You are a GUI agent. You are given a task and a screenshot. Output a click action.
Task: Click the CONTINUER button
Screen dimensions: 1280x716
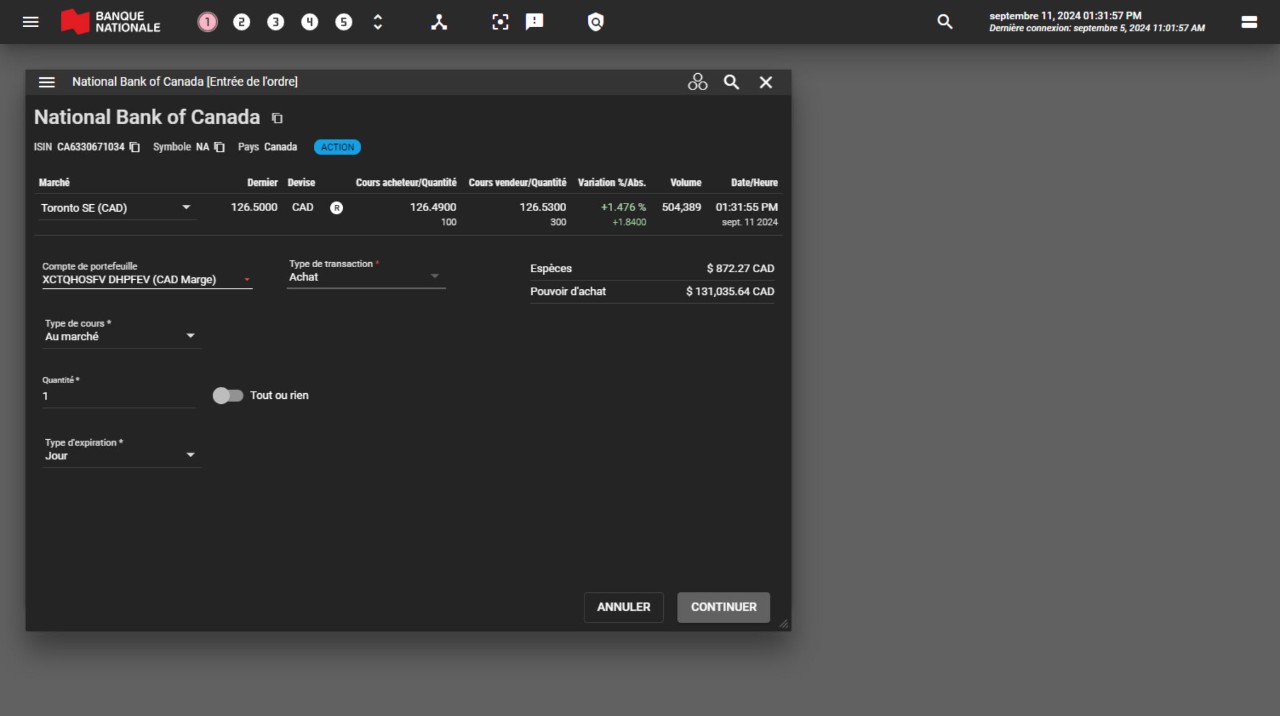click(x=724, y=607)
